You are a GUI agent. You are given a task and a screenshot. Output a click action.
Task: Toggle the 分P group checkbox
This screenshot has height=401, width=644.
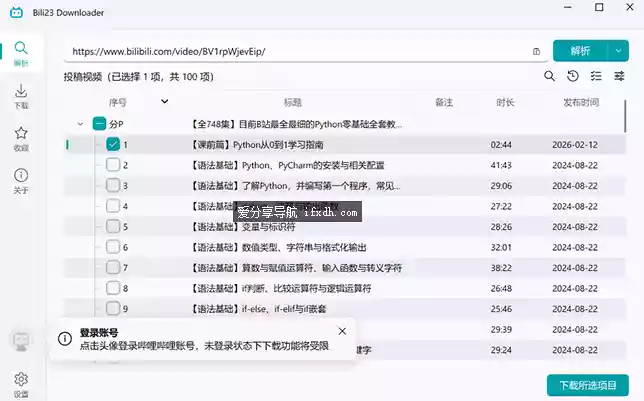pos(99,124)
